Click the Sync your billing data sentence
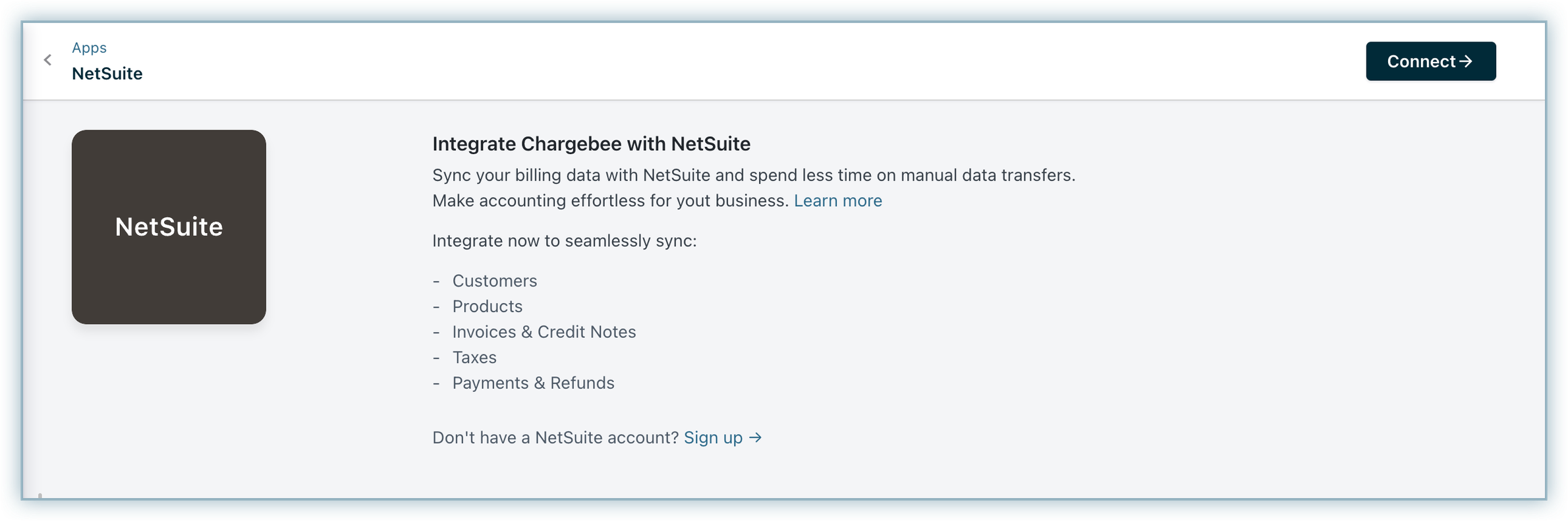1568x521 pixels. click(x=753, y=175)
